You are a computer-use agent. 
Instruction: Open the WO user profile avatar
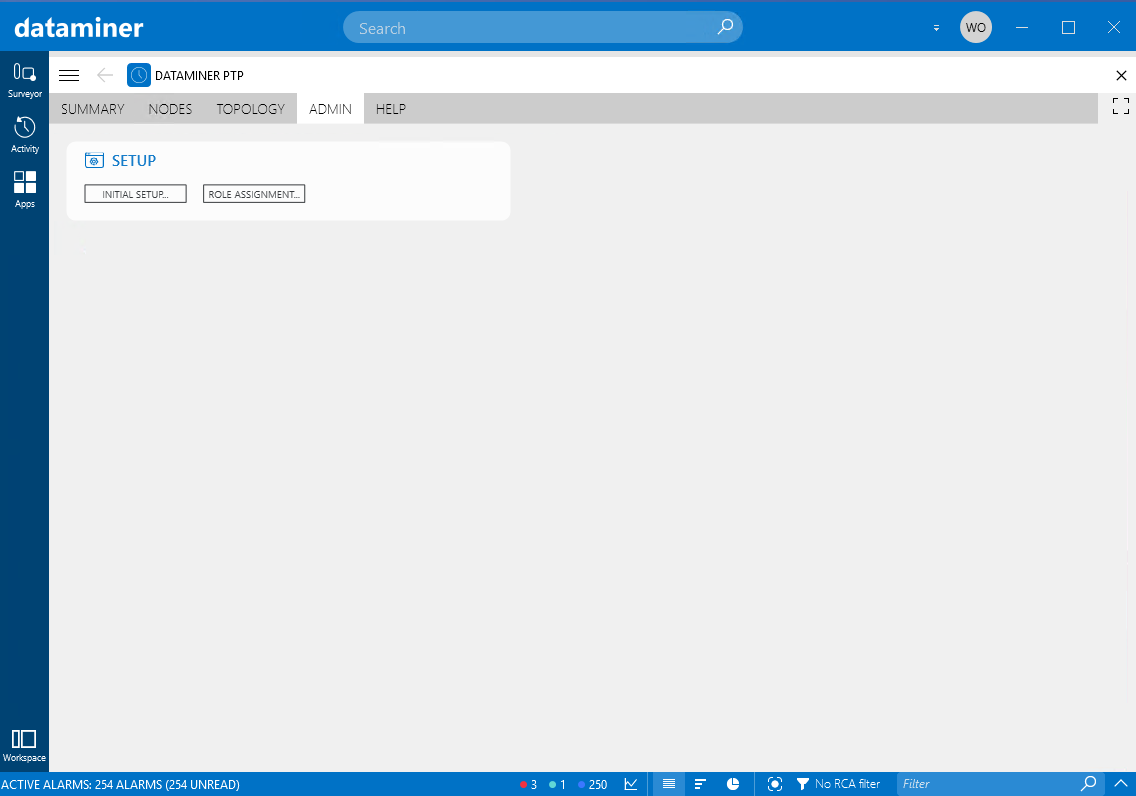(975, 28)
